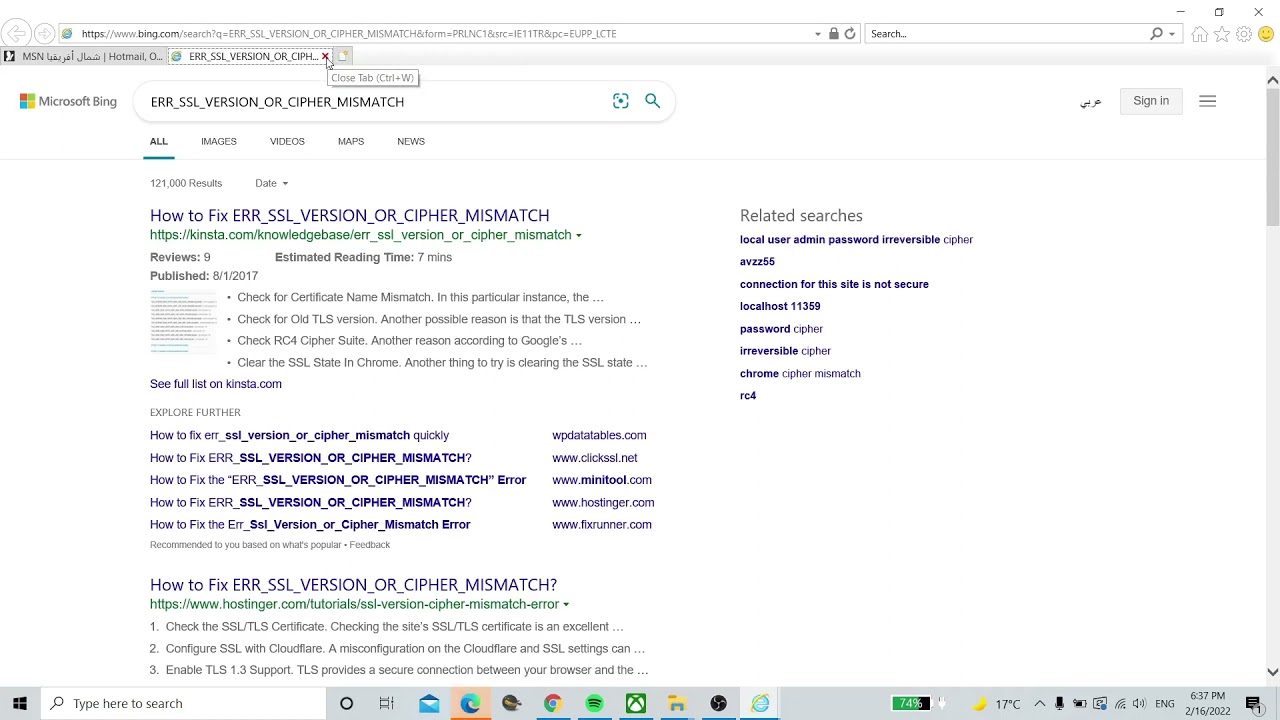Viewport: 1280px width, 720px height.
Task: Click the Feedback link under Explore Further
Action: coord(370,545)
